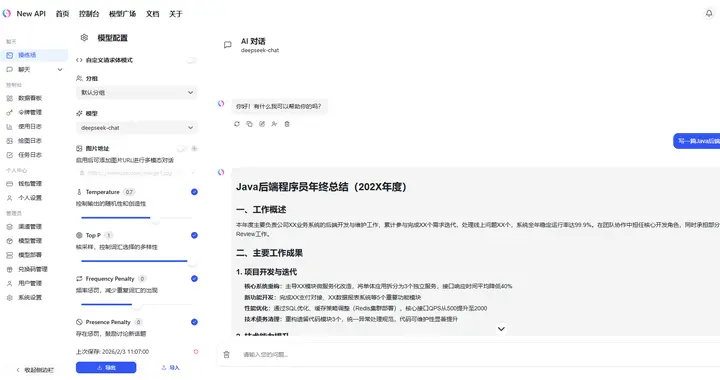Open the 控制台 nav item
The height and width of the screenshot is (380, 720).
coord(89,14)
